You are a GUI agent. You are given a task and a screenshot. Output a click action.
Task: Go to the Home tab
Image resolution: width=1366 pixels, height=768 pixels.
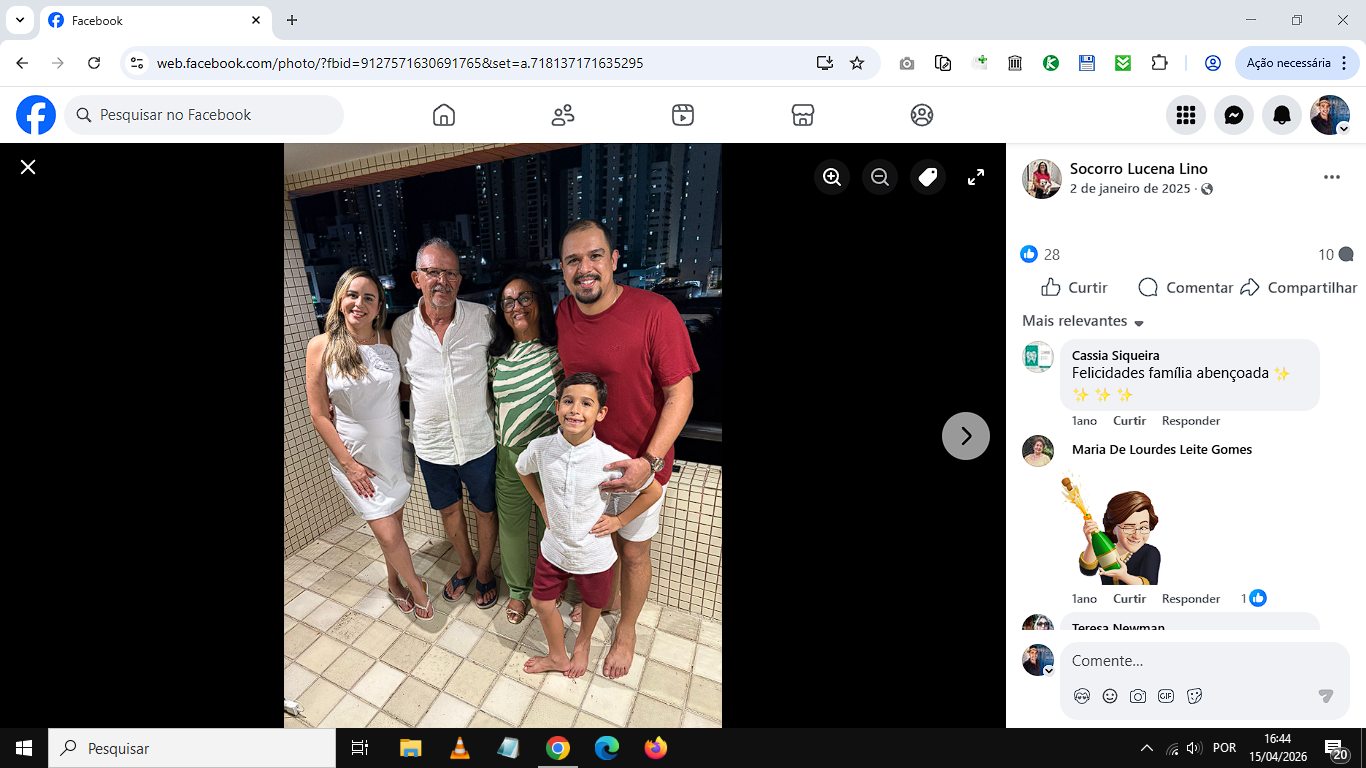tap(444, 115)
